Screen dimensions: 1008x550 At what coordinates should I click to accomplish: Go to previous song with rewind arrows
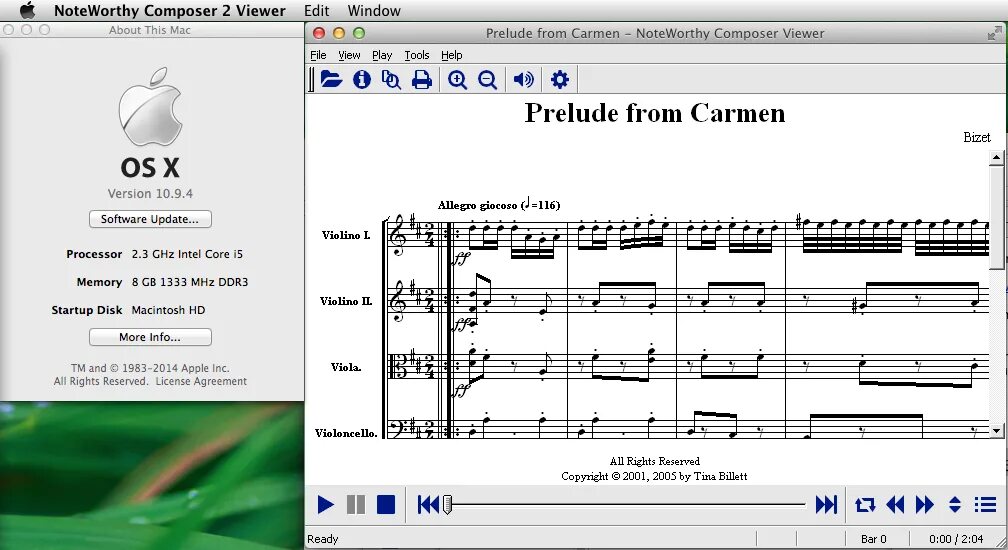tap(895, 504)
